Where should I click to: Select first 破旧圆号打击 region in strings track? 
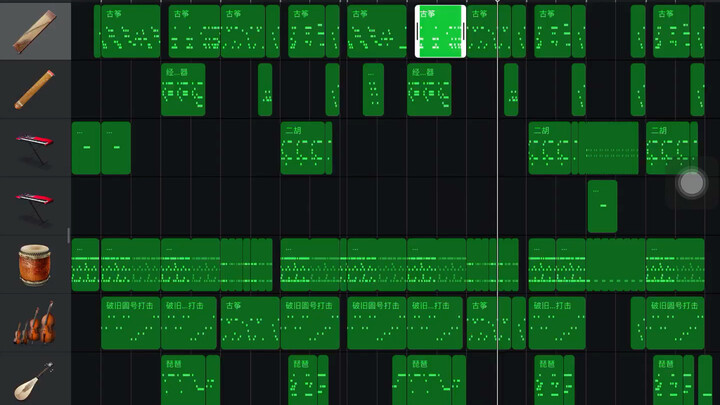pyautogui.click(x=130, y=323)
